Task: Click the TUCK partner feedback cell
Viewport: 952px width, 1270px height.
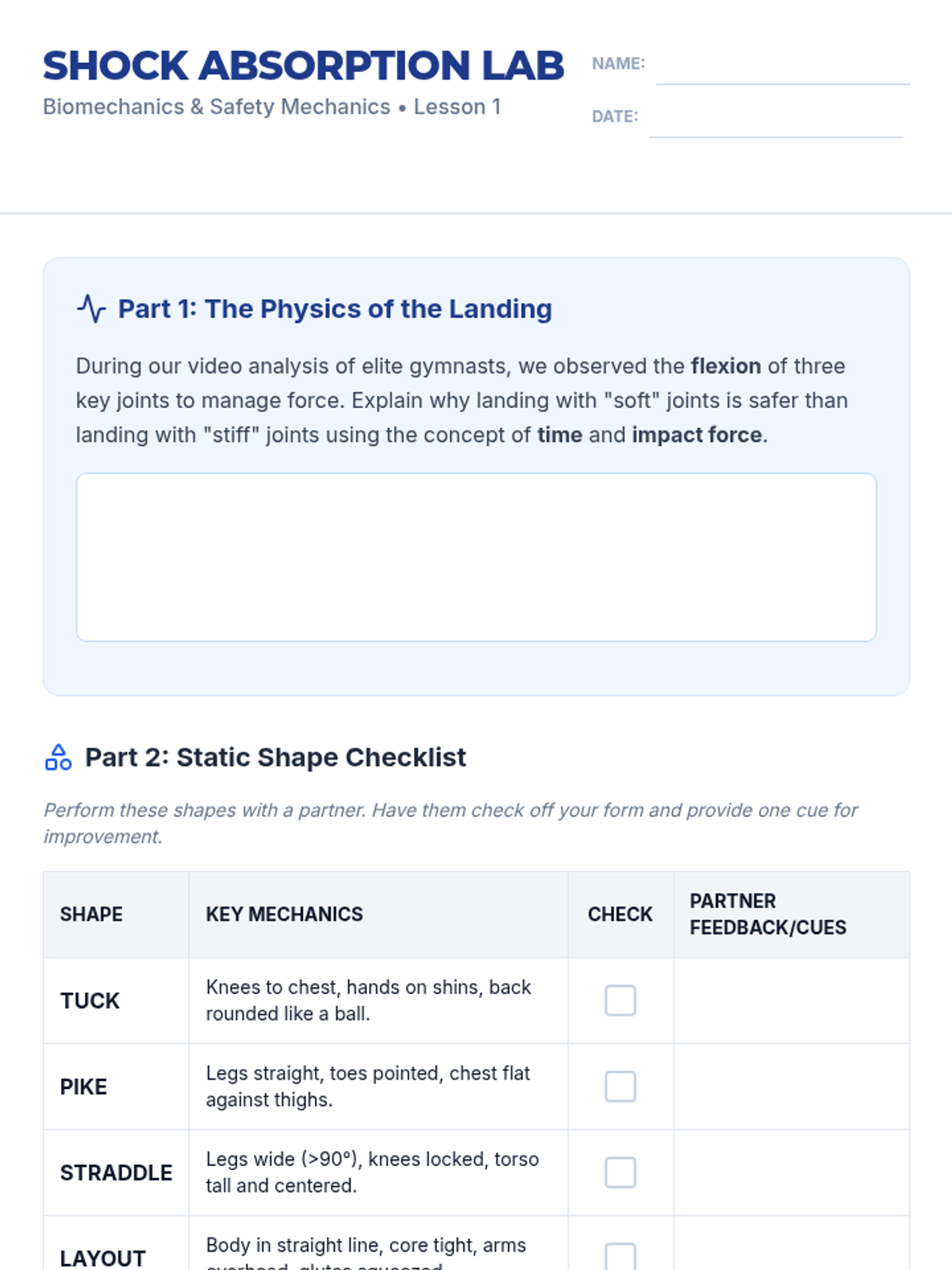Action: coord(791,1000)
